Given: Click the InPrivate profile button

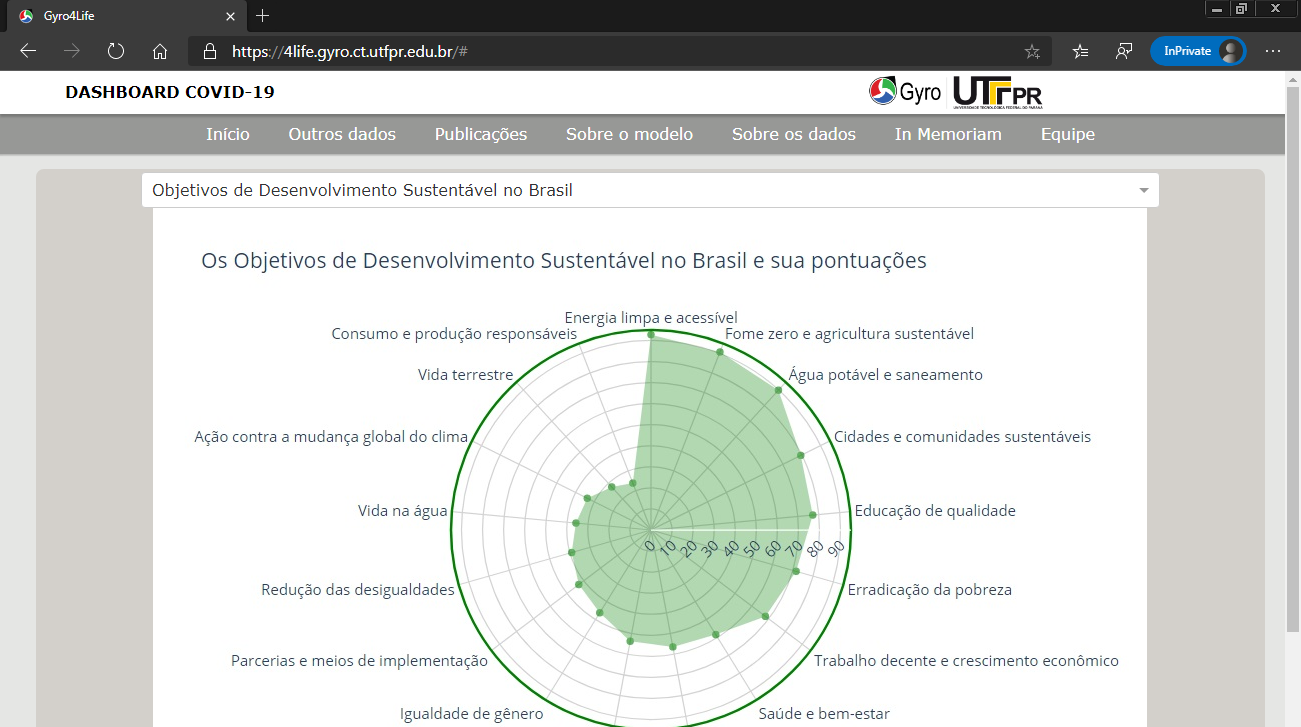Looking at the screenshot, I should (1197, 51).
